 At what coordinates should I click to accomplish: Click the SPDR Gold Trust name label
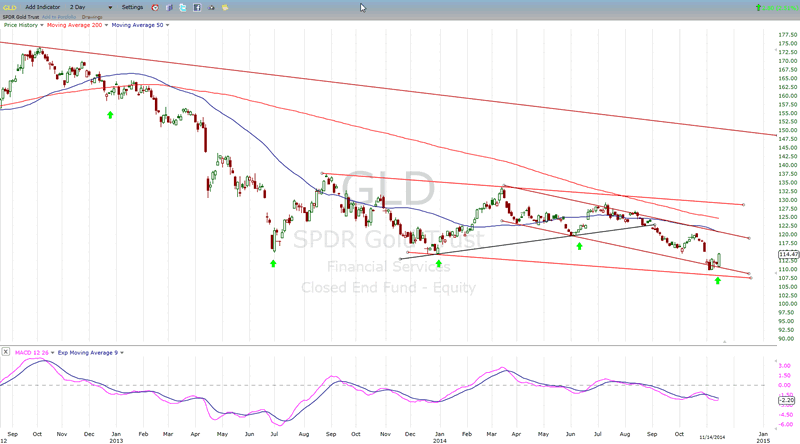21,17
